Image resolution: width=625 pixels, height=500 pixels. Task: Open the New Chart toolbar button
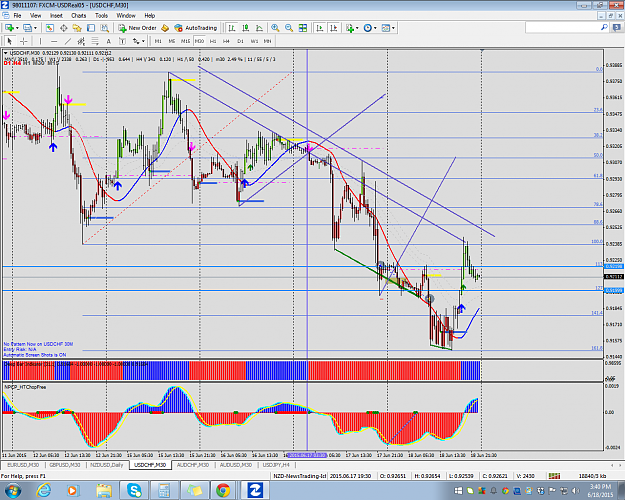tap(9, 28)
